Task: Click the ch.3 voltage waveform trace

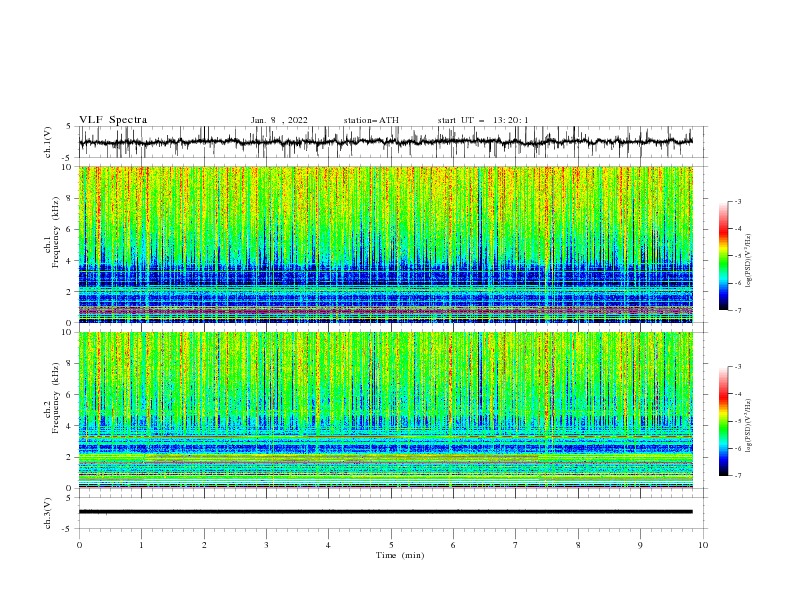Action: [385, 512]
